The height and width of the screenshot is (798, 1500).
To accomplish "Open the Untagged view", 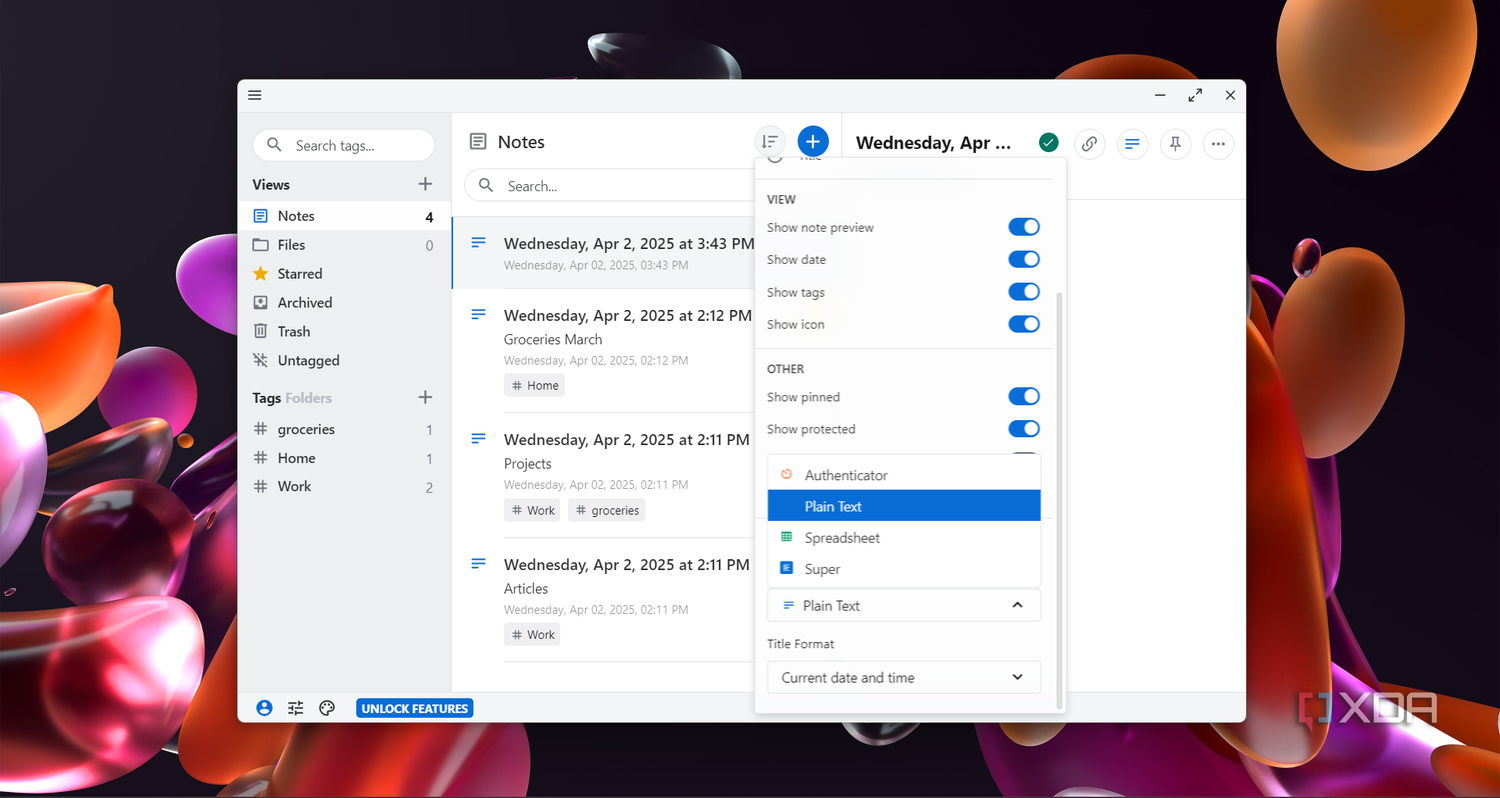I will pos(344,360).
